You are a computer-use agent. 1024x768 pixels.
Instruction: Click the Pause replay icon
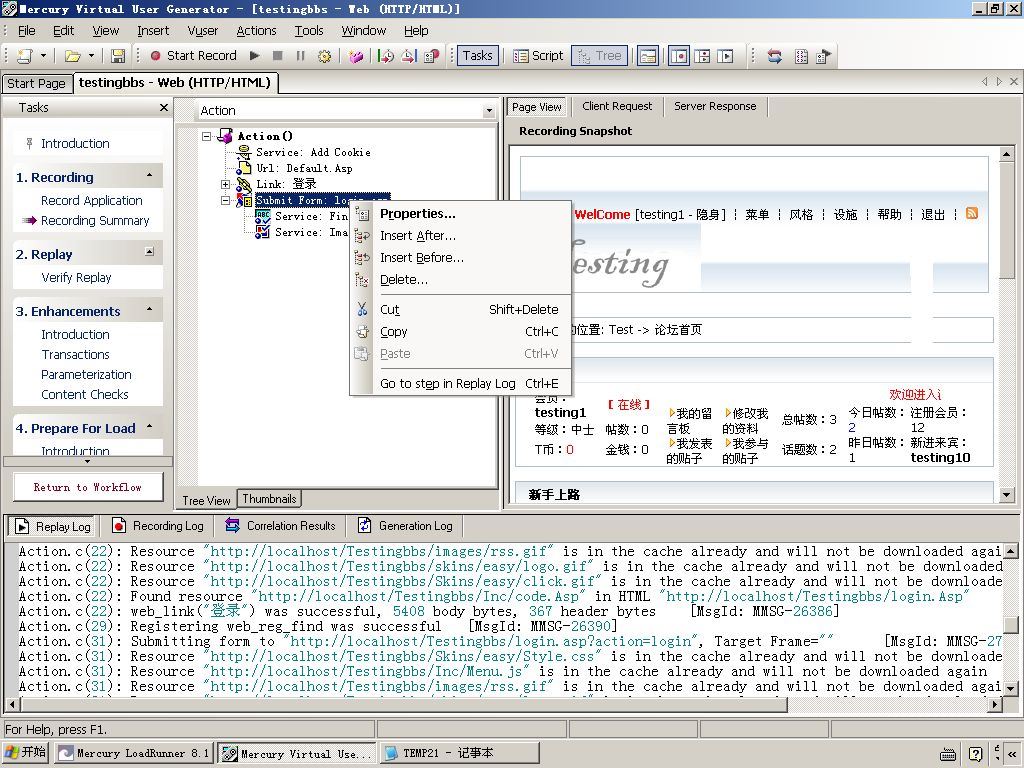coord(300,56)
